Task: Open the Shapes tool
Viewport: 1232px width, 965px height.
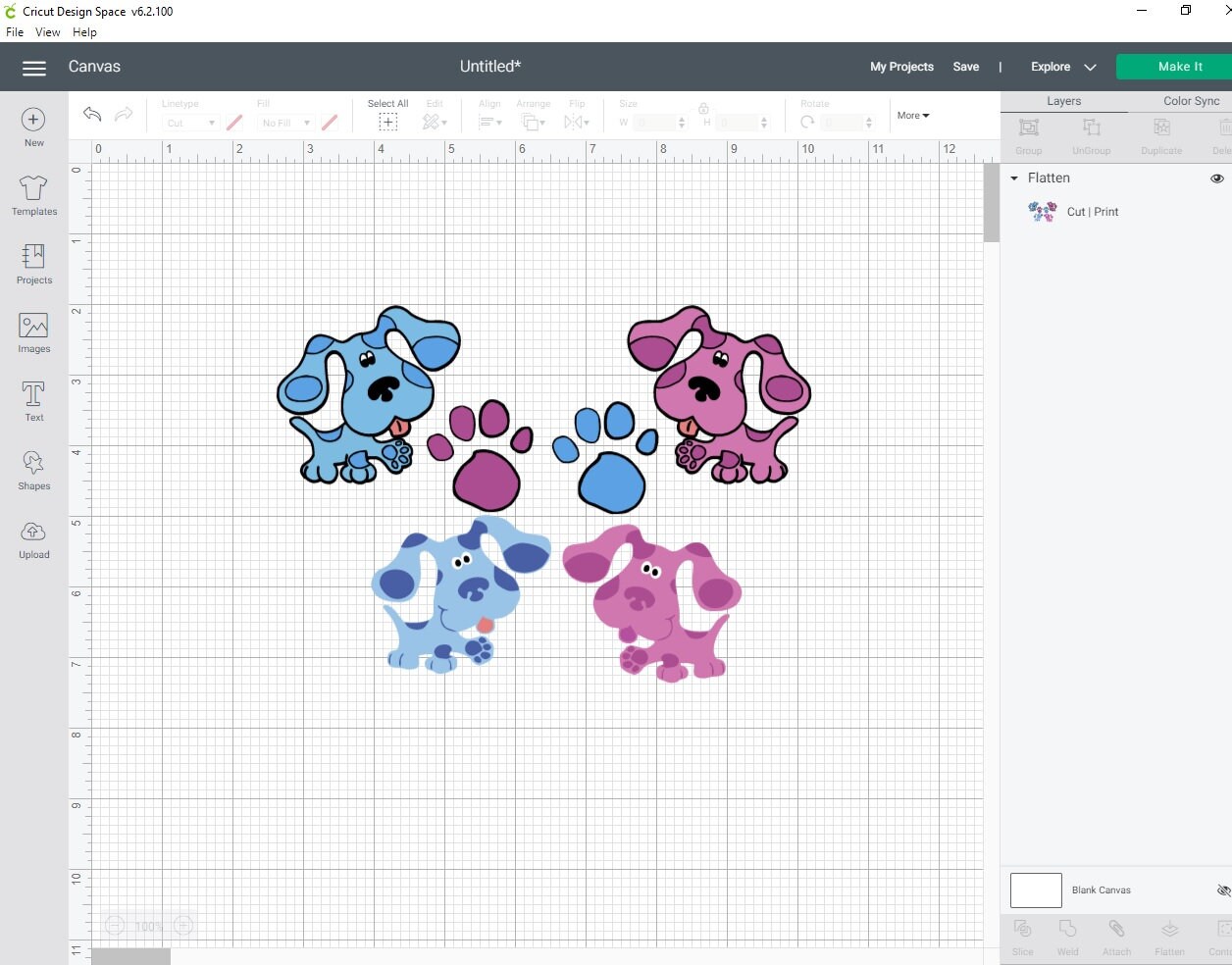Action: coord(33,470)
